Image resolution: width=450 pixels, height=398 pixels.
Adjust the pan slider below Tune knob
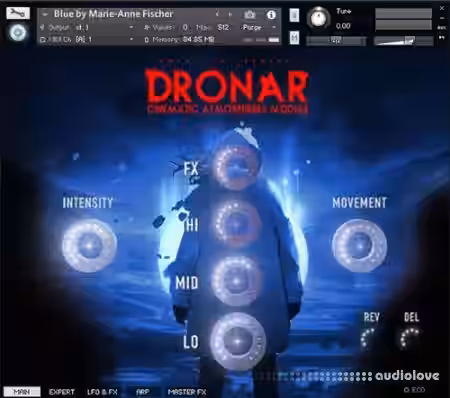coord(336,41)
